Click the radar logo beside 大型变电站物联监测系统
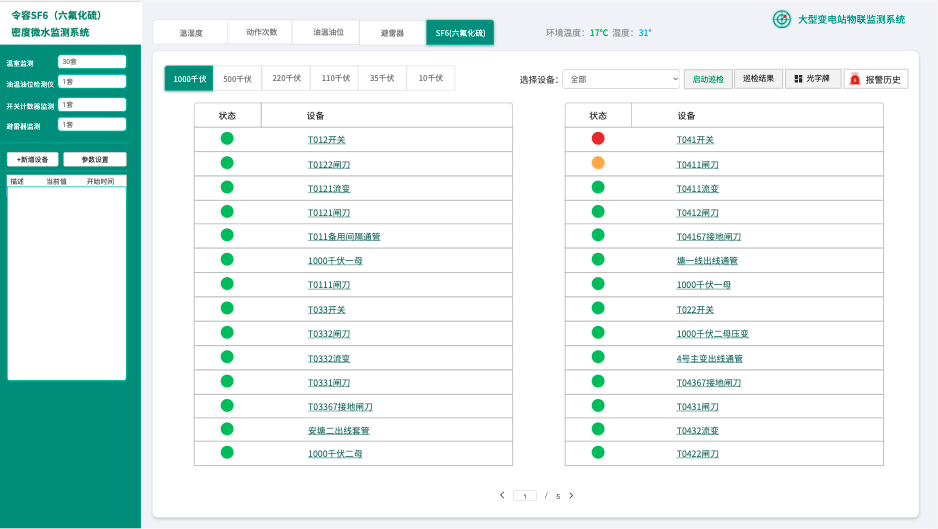The width and height of the screenshot is (938, 529). click(x=781, y=19)
